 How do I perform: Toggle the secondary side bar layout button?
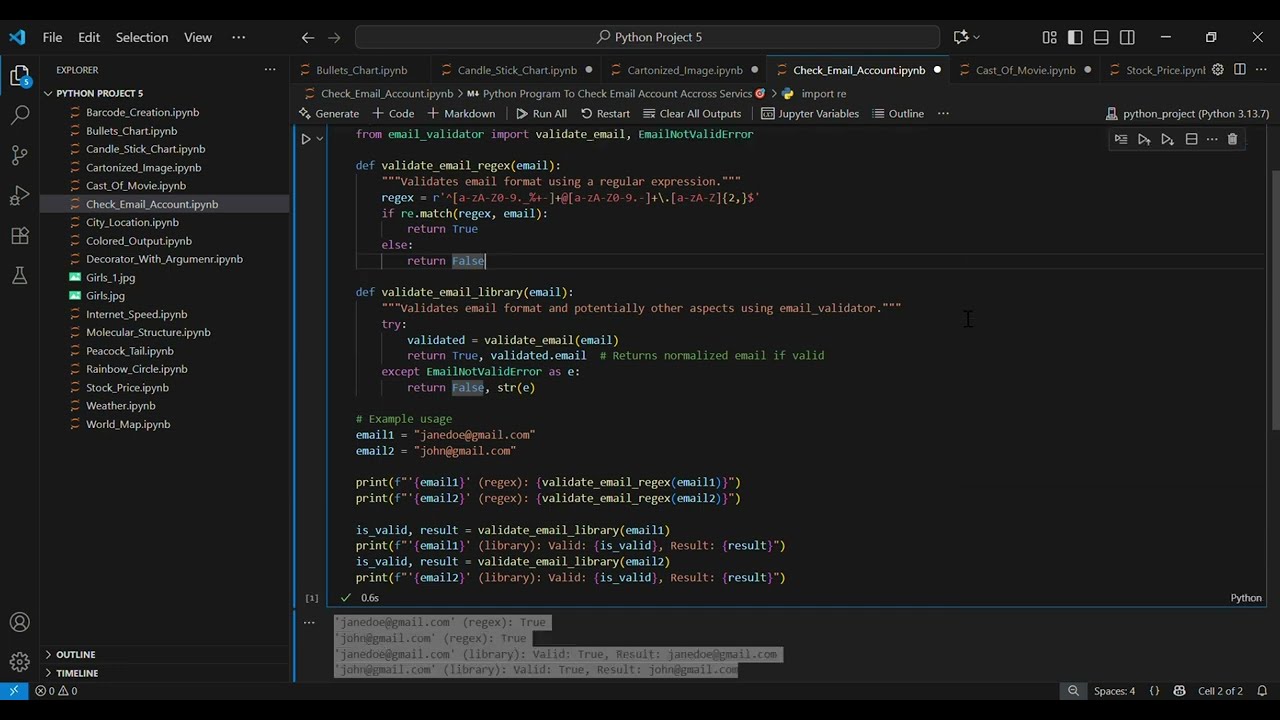[x=1127, y=37]
